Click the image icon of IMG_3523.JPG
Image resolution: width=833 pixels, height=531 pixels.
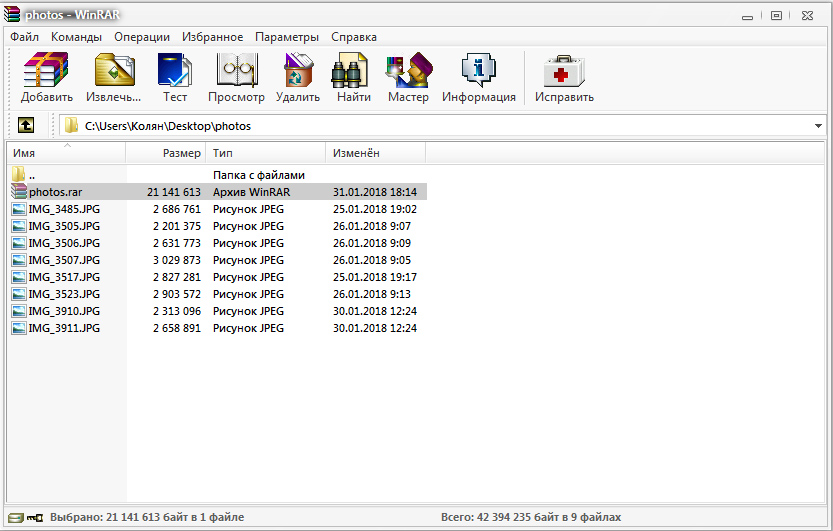(19, 294)
